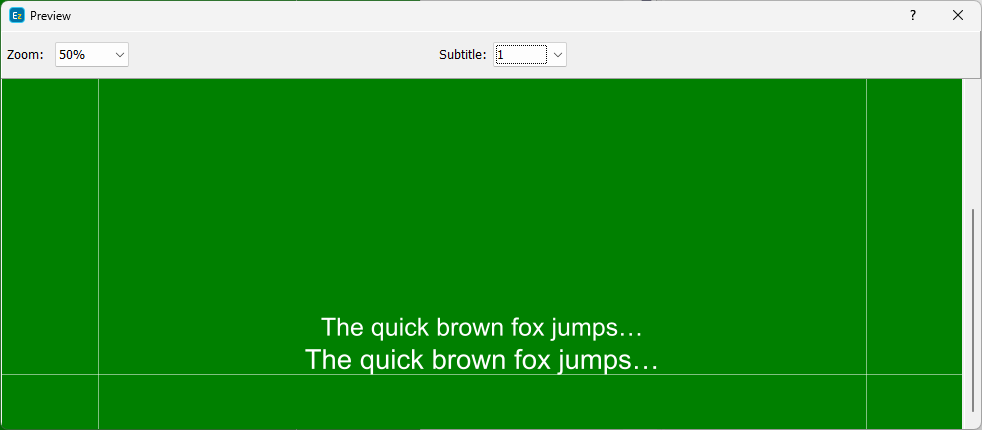Click the Subtitle label
Viewport: 982px width, 430px height.
click(462, 55)
